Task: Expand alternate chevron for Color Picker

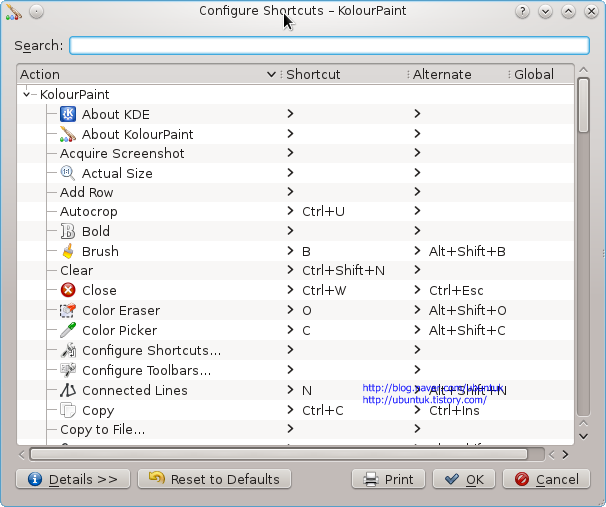Action: (417, 330)
